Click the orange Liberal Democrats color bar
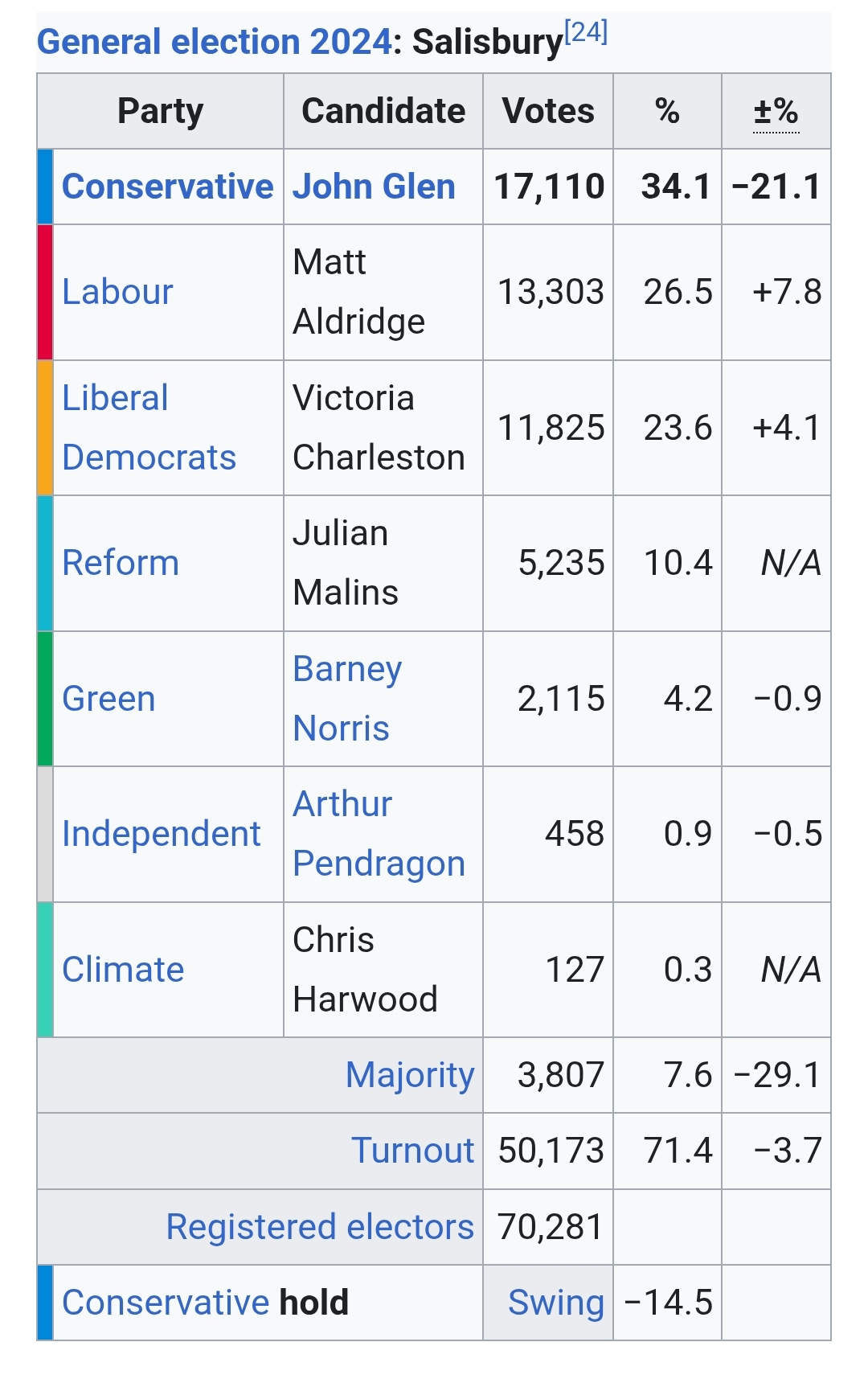This screenshot has height=1383, width=868. [x=45, y=428]
